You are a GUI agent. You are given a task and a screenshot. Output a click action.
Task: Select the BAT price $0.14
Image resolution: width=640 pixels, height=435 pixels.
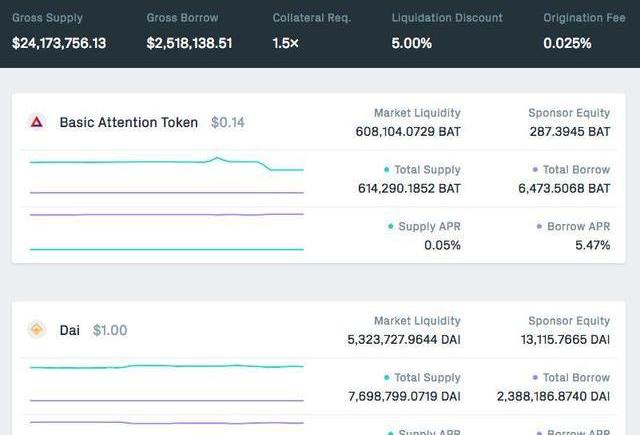[x=228, y=122]
